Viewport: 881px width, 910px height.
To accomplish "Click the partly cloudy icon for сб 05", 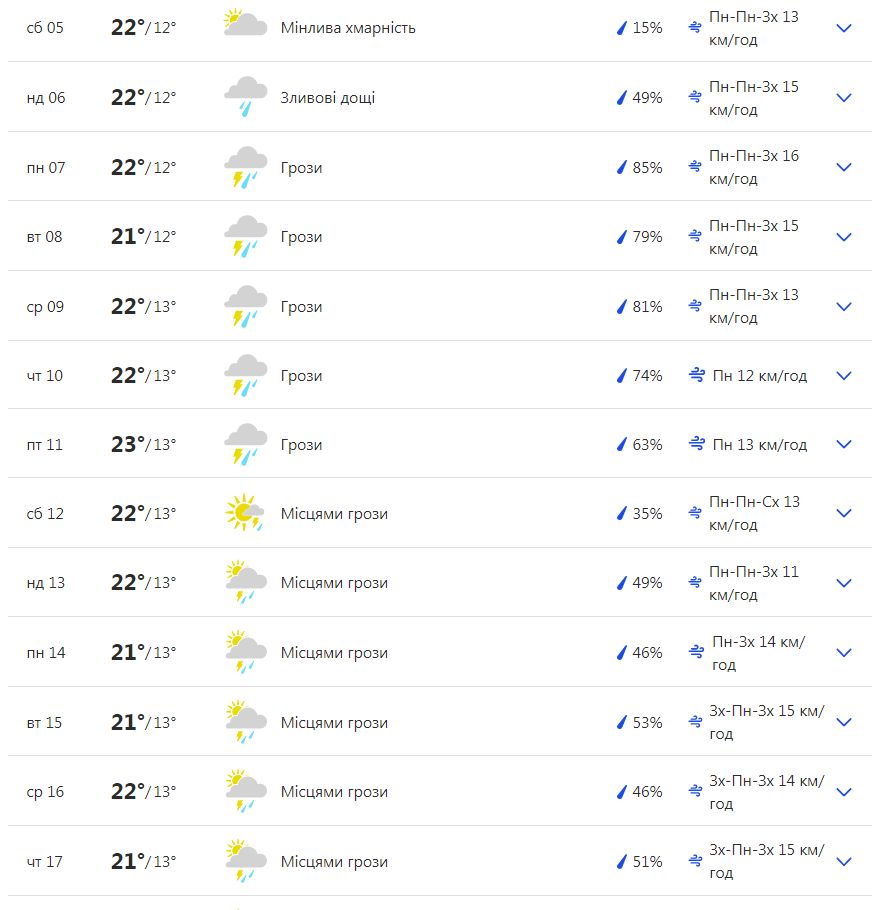I will [245, 24].
